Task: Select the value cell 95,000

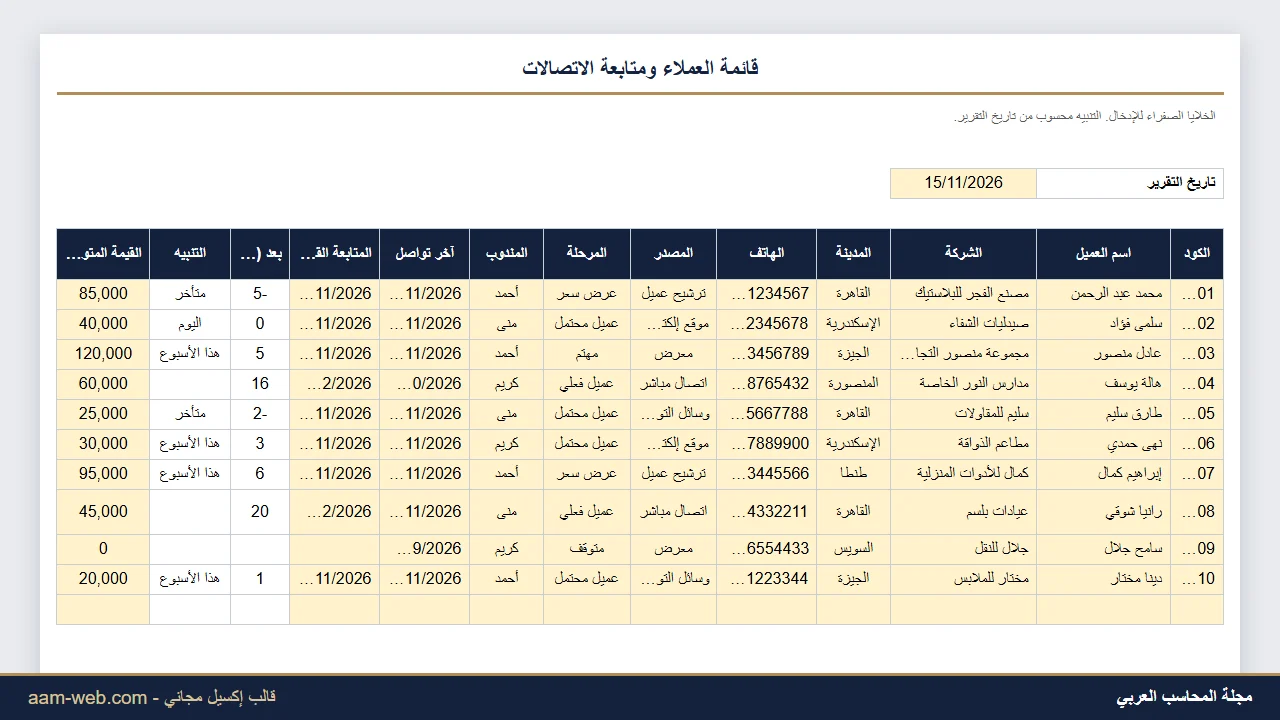Action: pyautogui.click(x=103, y=474)
